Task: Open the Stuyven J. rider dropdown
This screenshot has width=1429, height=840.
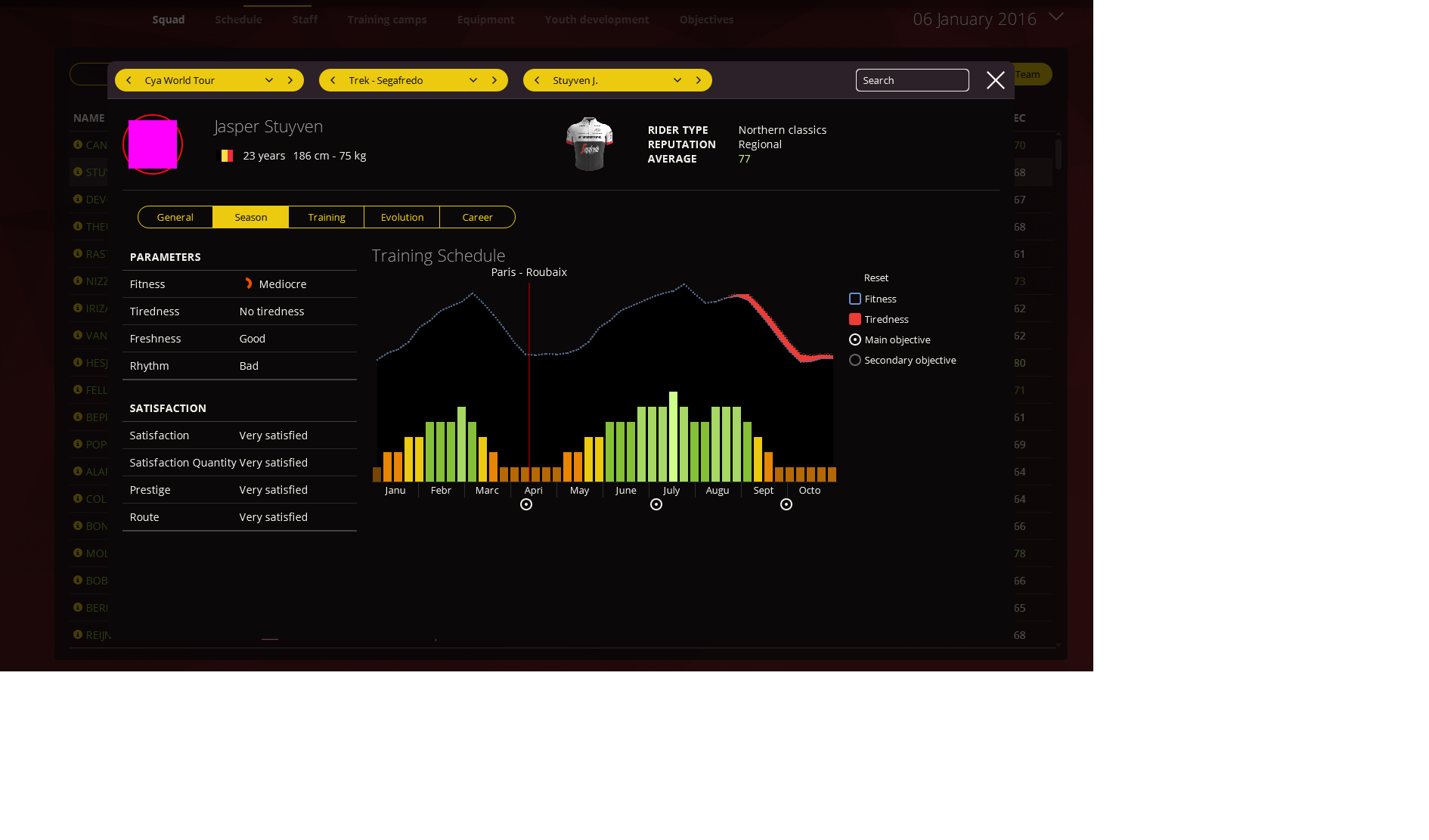Action: [677, 80]
